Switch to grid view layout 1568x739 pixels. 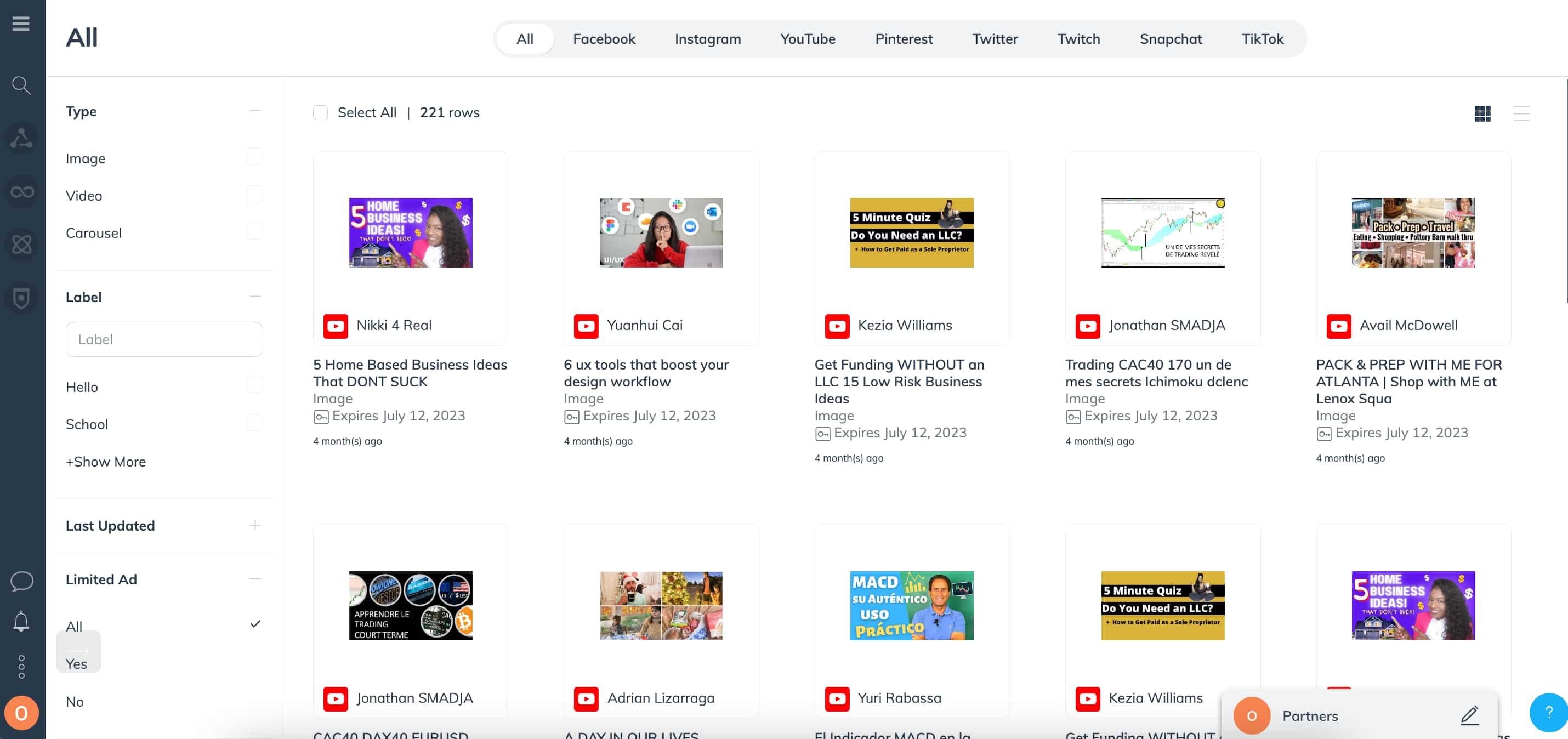click(1483, 113)
